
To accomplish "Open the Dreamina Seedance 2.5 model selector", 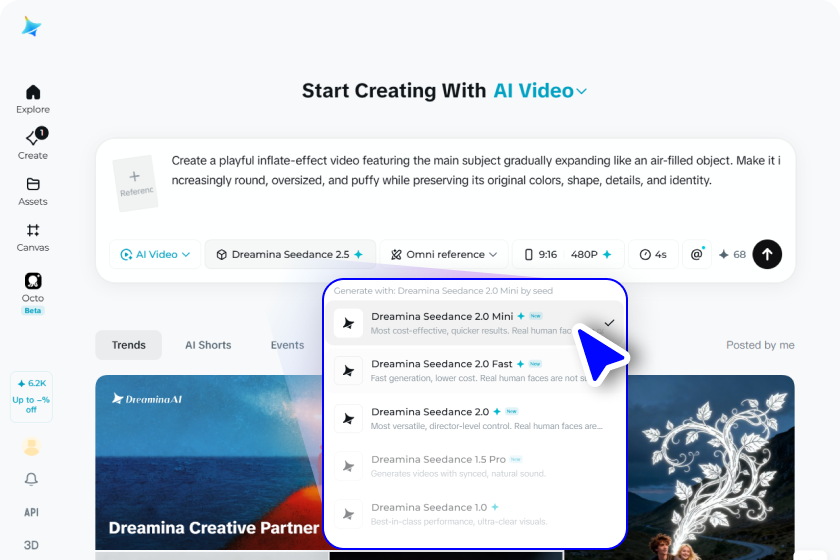I will (x=290, y=255).
